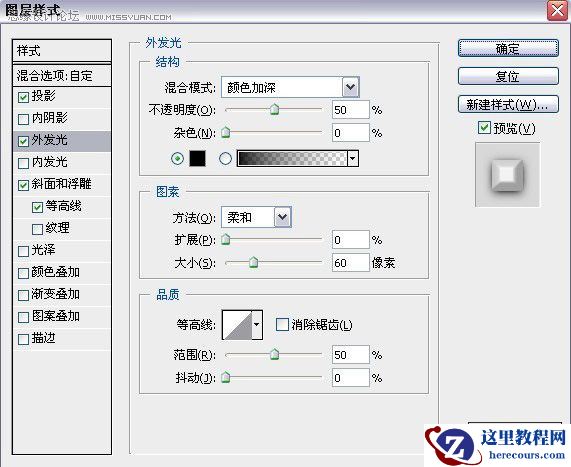Click the 抖动 jitter slider handle

[x=226, y=377]
